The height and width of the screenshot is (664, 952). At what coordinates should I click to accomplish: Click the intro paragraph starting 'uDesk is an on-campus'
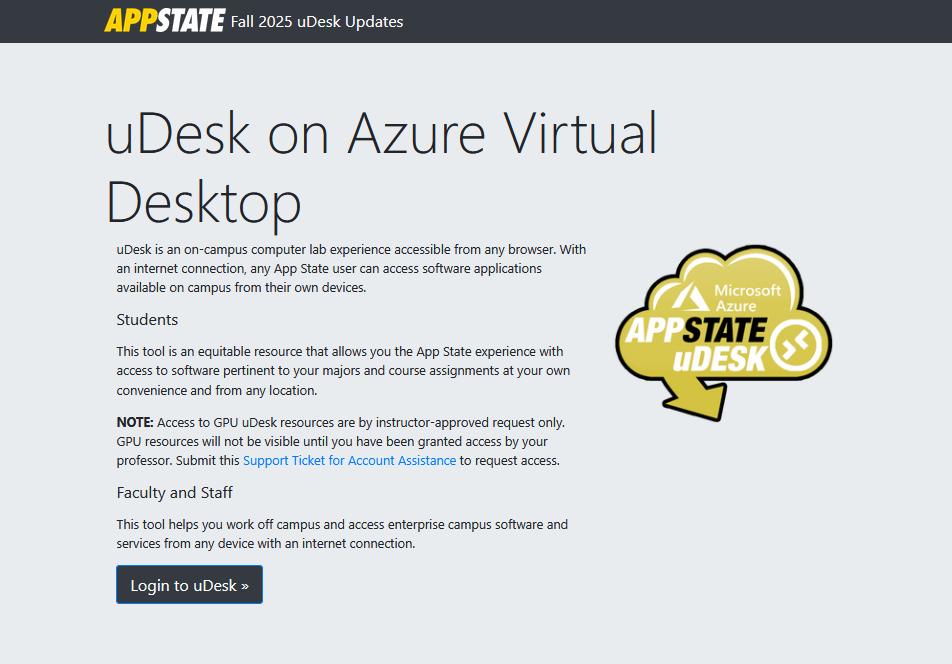tap(351, 268)
